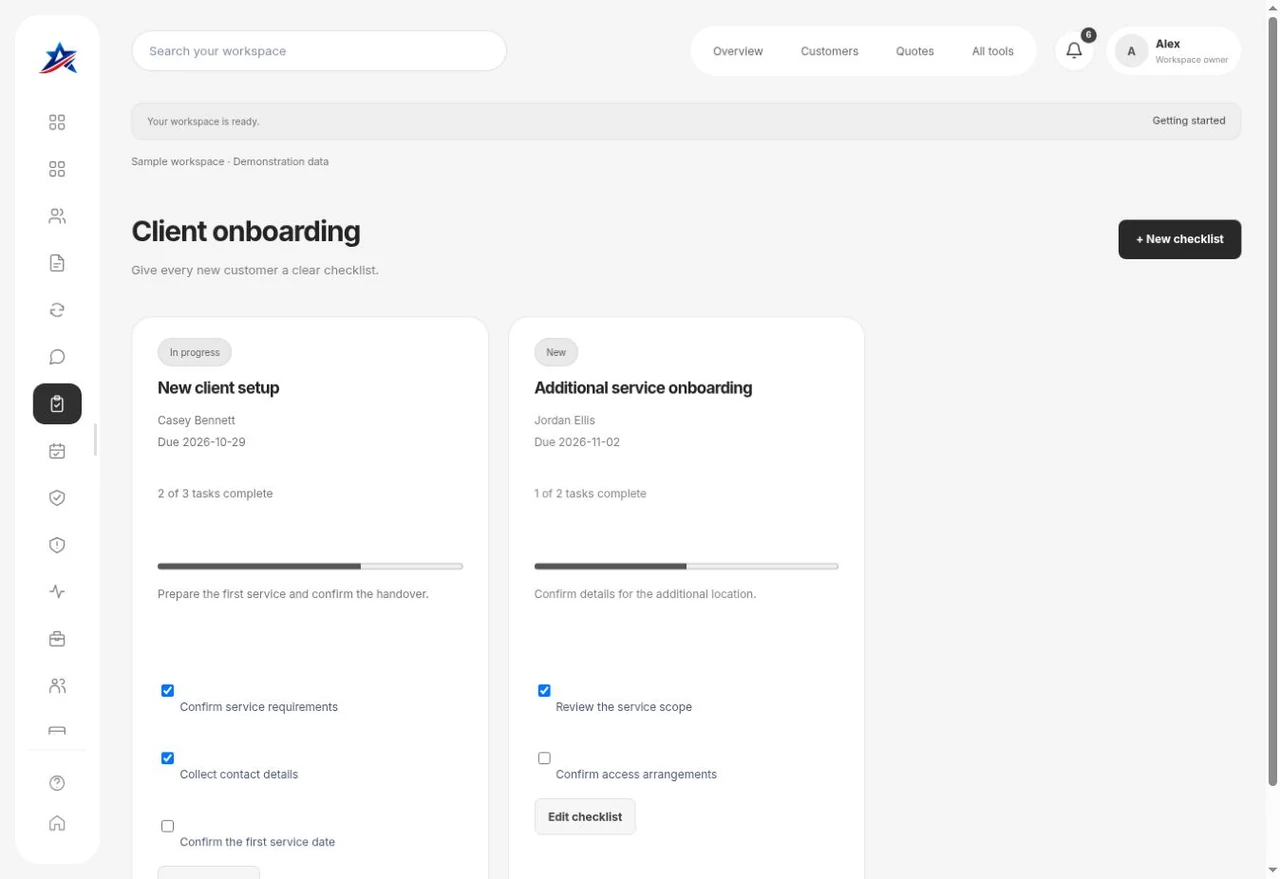Check 'Confirm access arrangements' checkbox
This screenshot has height=879, width=1280.
(x=544, y=758)
